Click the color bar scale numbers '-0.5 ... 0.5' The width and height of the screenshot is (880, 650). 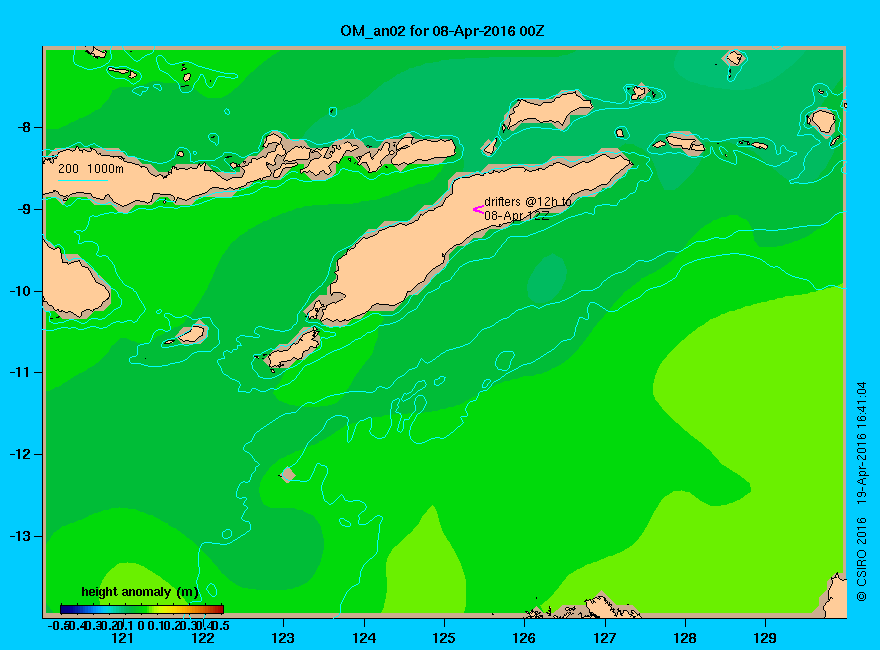(139, 625)
